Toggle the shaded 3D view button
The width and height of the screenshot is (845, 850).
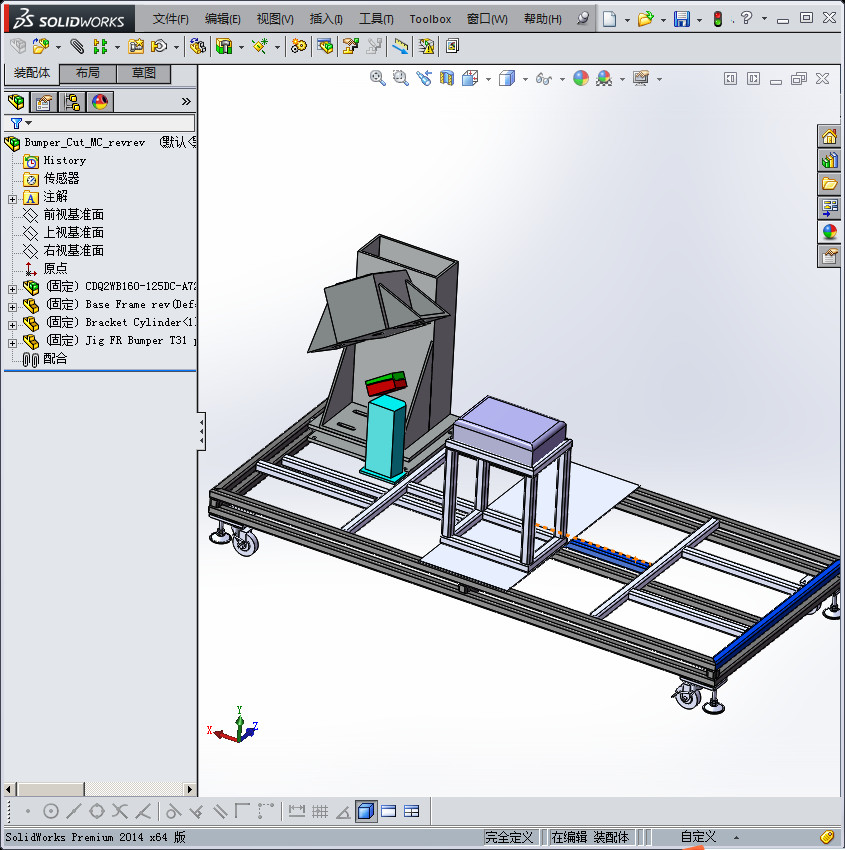[x=366, y=811]
